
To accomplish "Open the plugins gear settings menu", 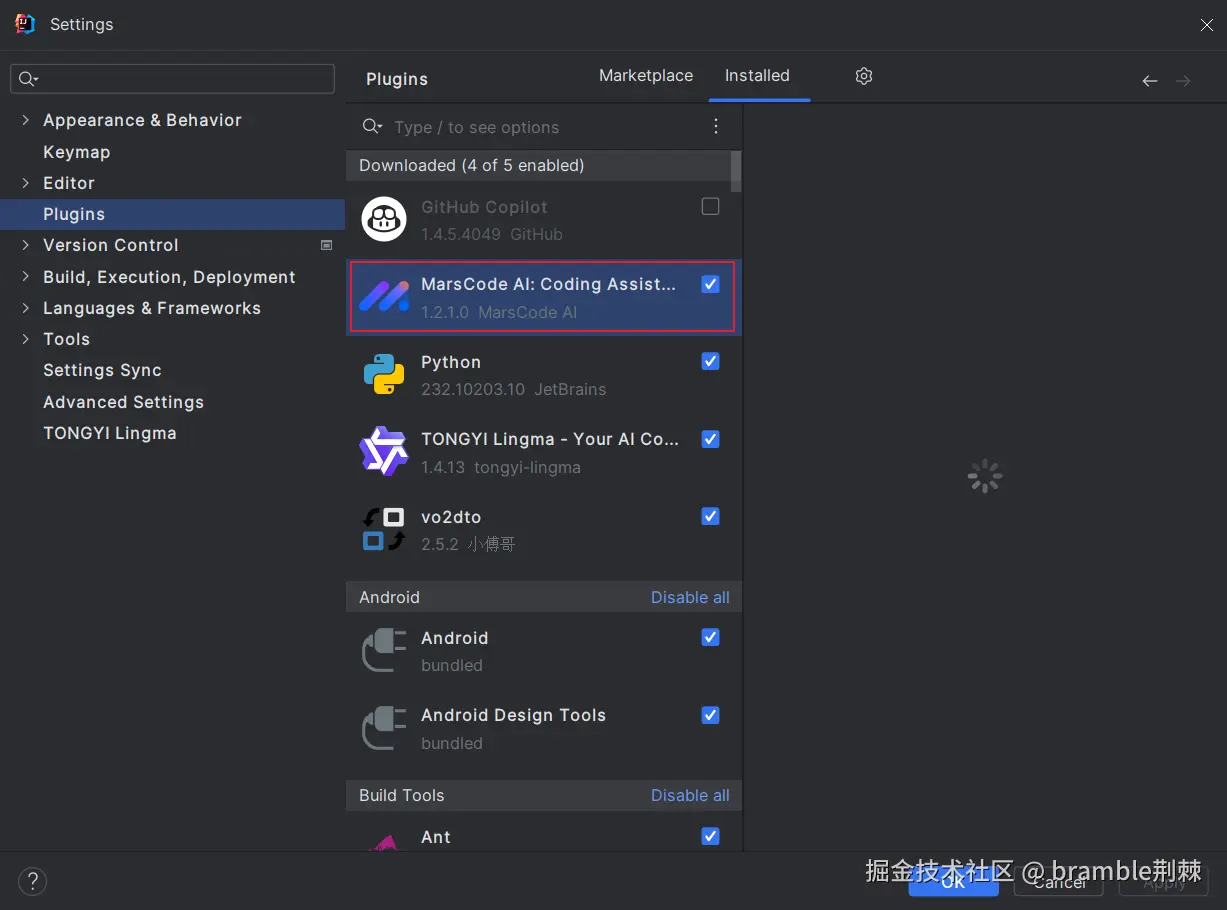I will pos(864,76).
